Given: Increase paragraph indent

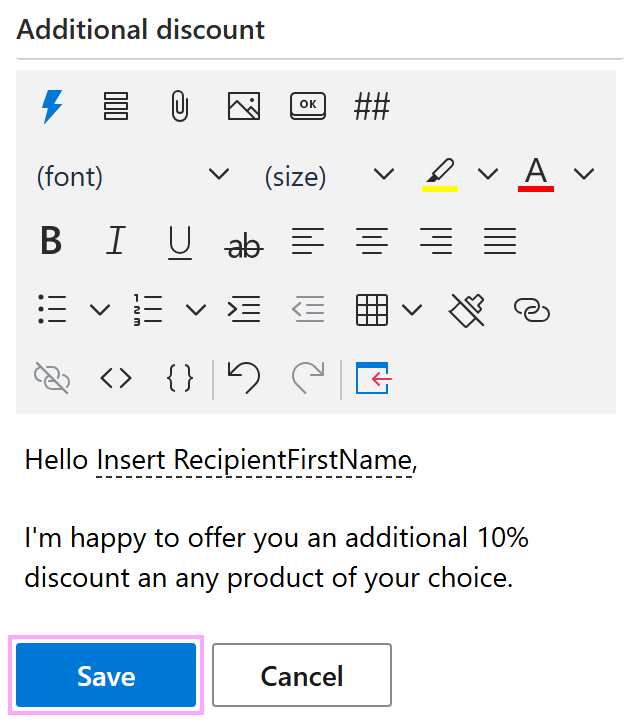Looking at the screenshot, I should point(244,311).
